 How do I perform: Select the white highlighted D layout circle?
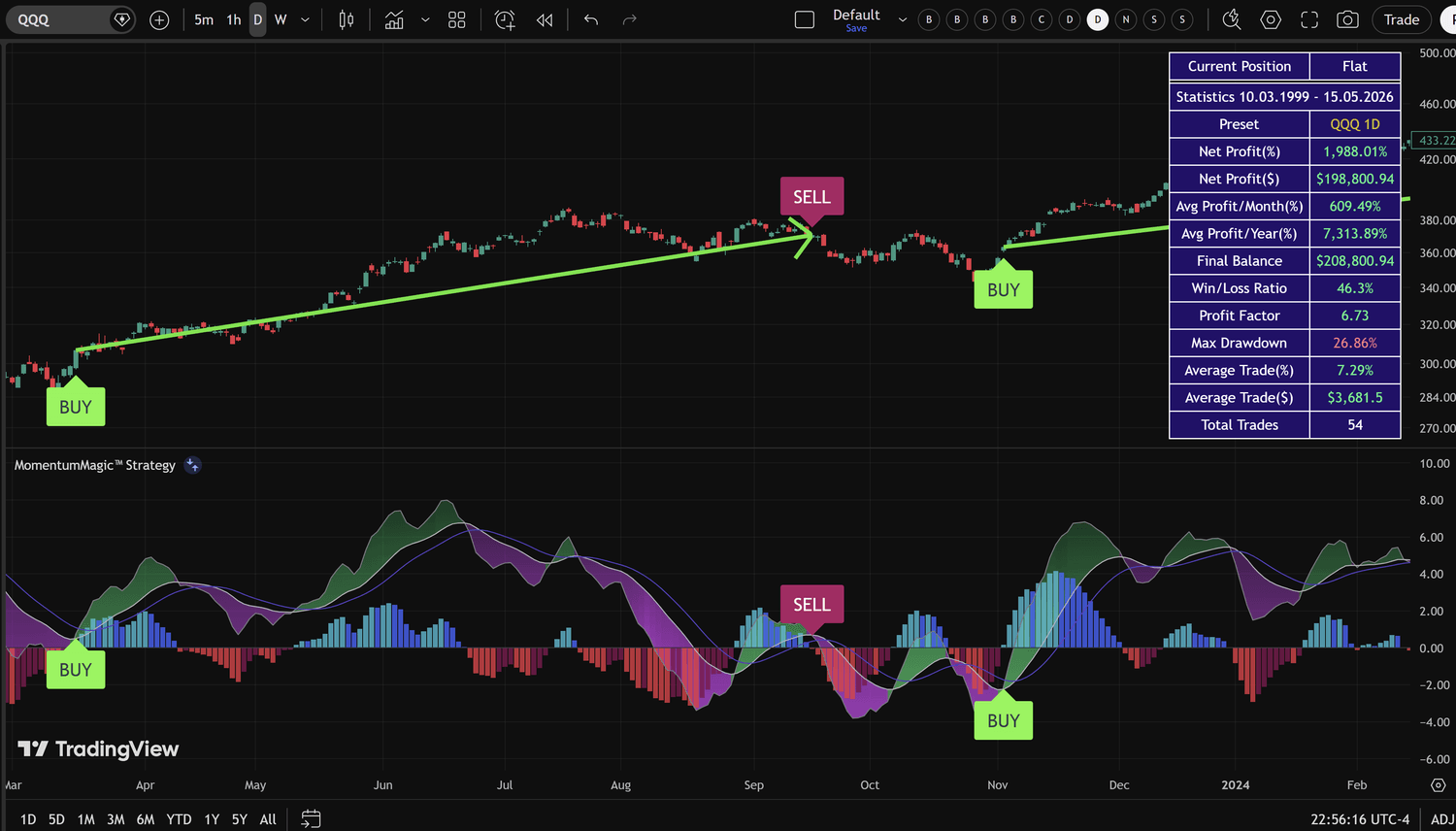click(x=1098, y=19)
